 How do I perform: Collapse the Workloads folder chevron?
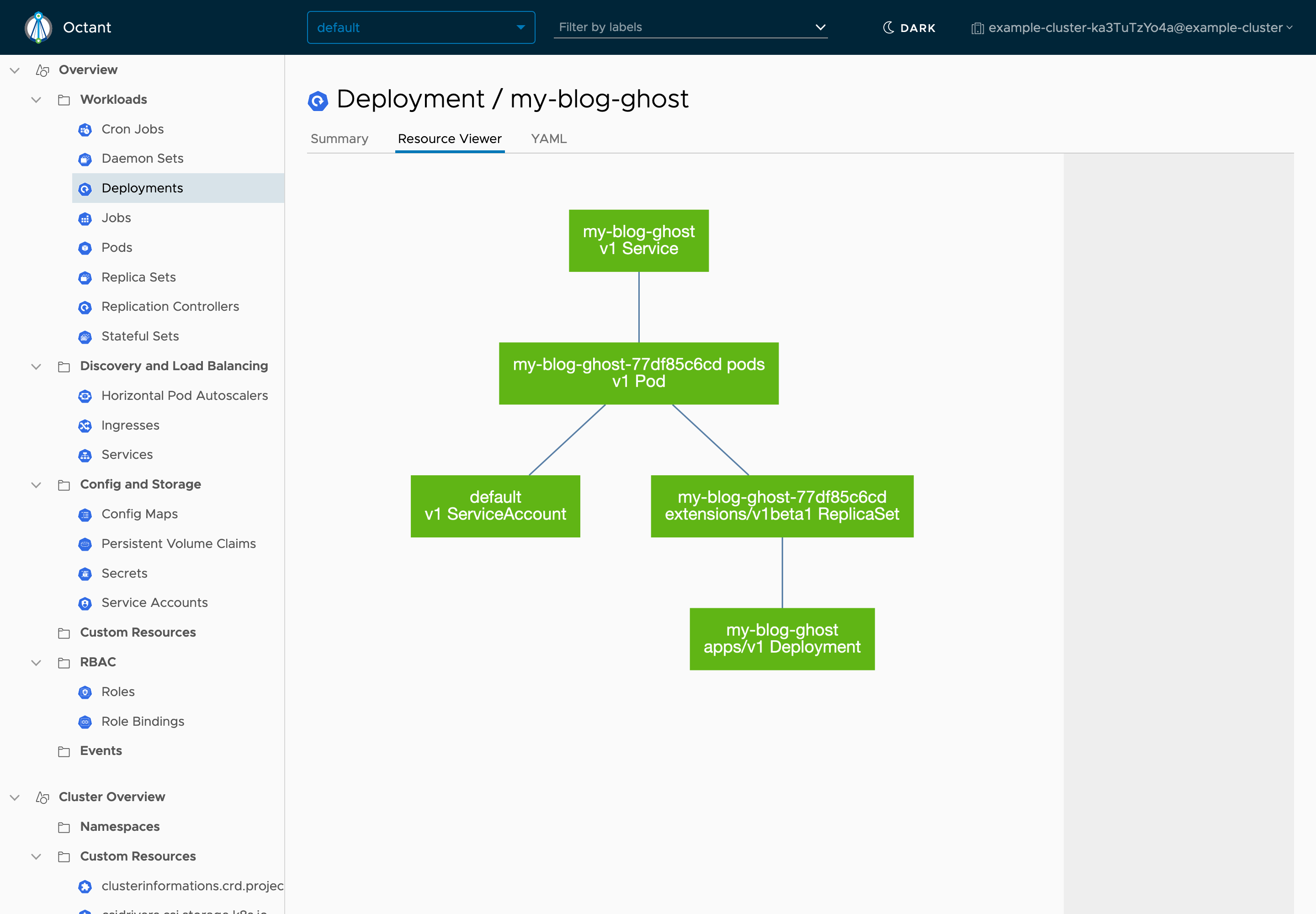pos(36,100)
